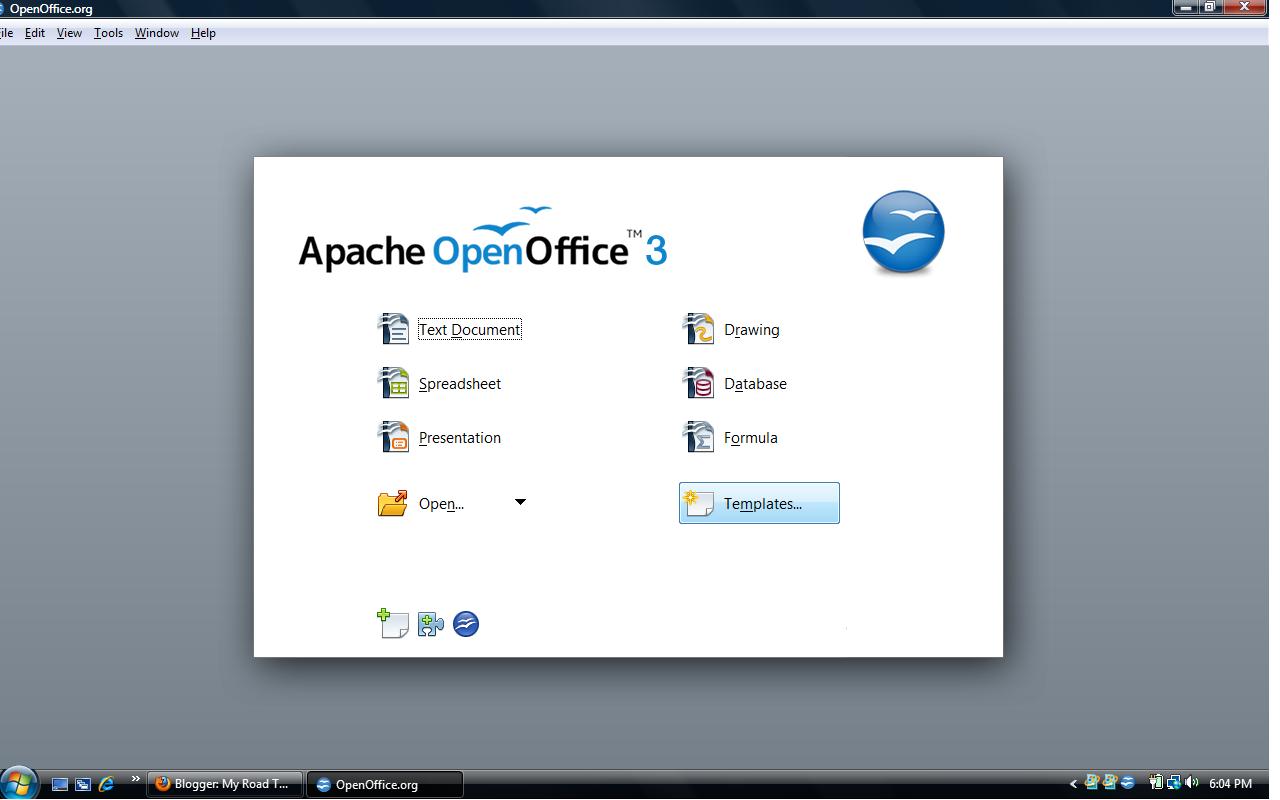1280x800 pixels.
Task: Click the OpenOffice information globe icon
Action: pyautogui.click(x=466, y=624)
